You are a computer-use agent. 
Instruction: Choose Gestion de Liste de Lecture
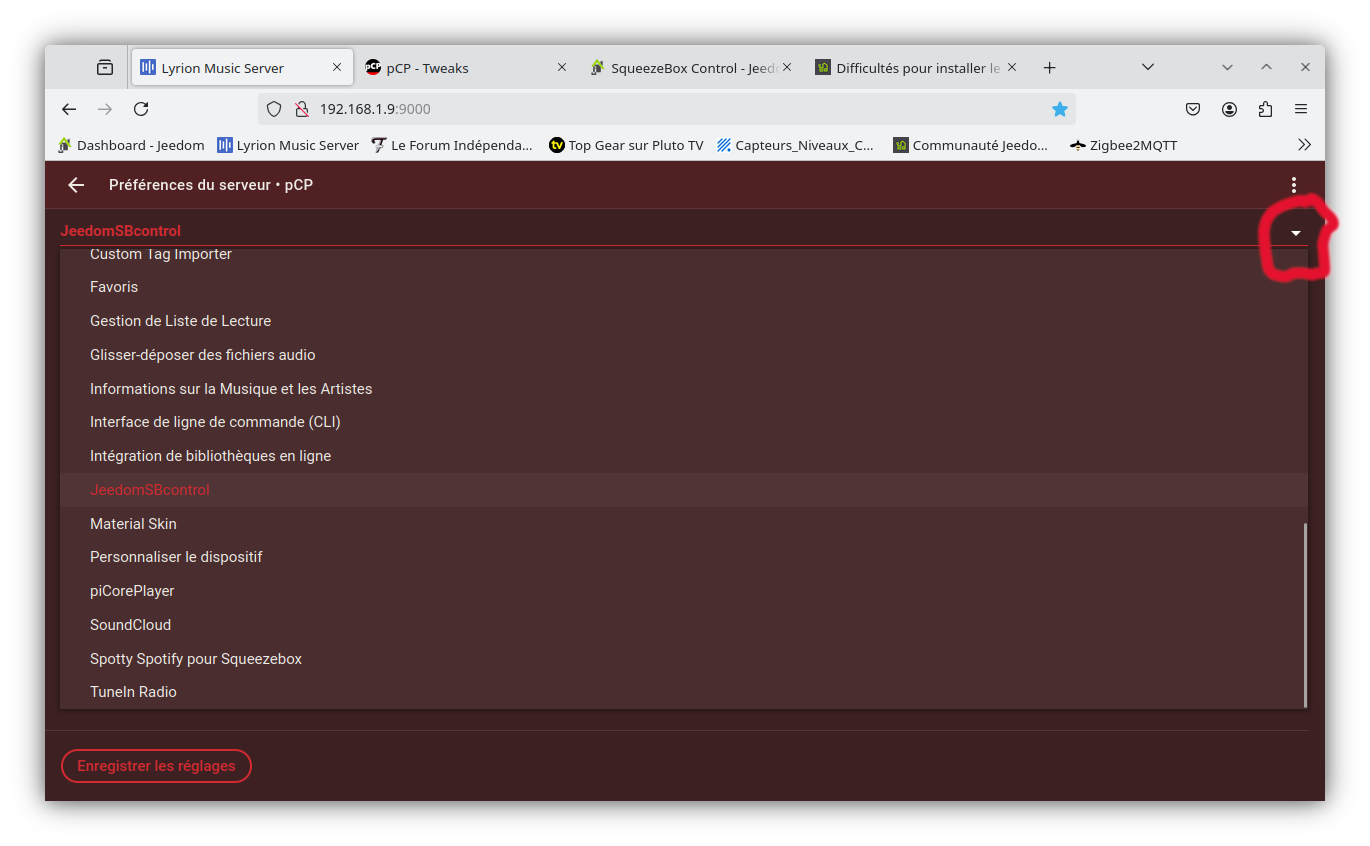[684, 321]
